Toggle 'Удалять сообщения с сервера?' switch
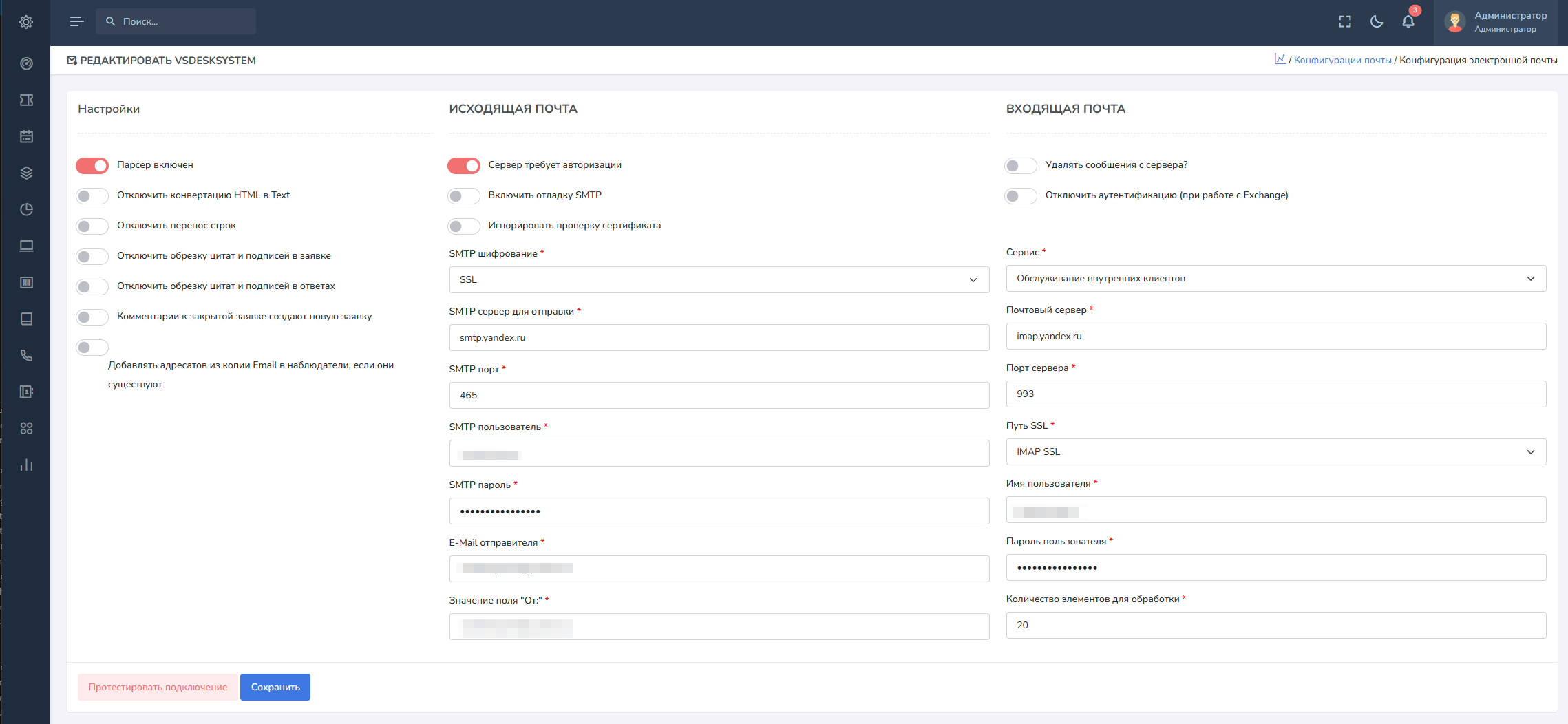 pos(1020,166)
